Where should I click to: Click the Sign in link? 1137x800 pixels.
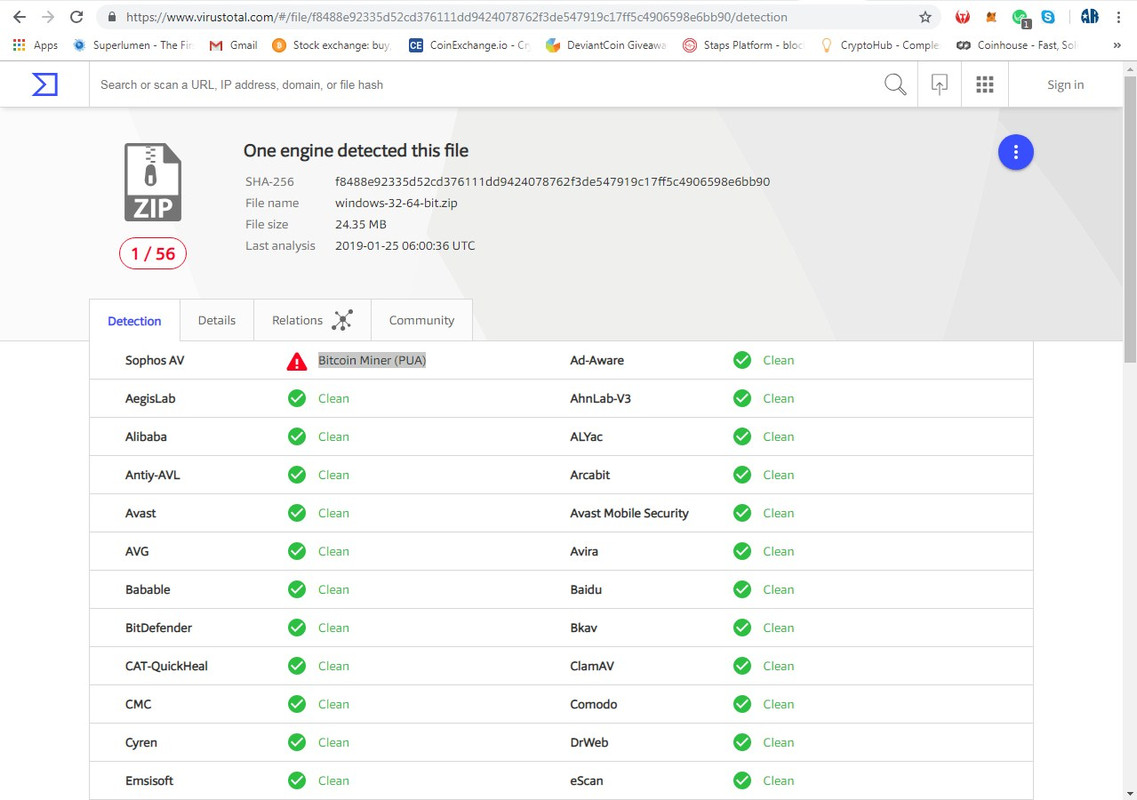tap(1065, 85)
